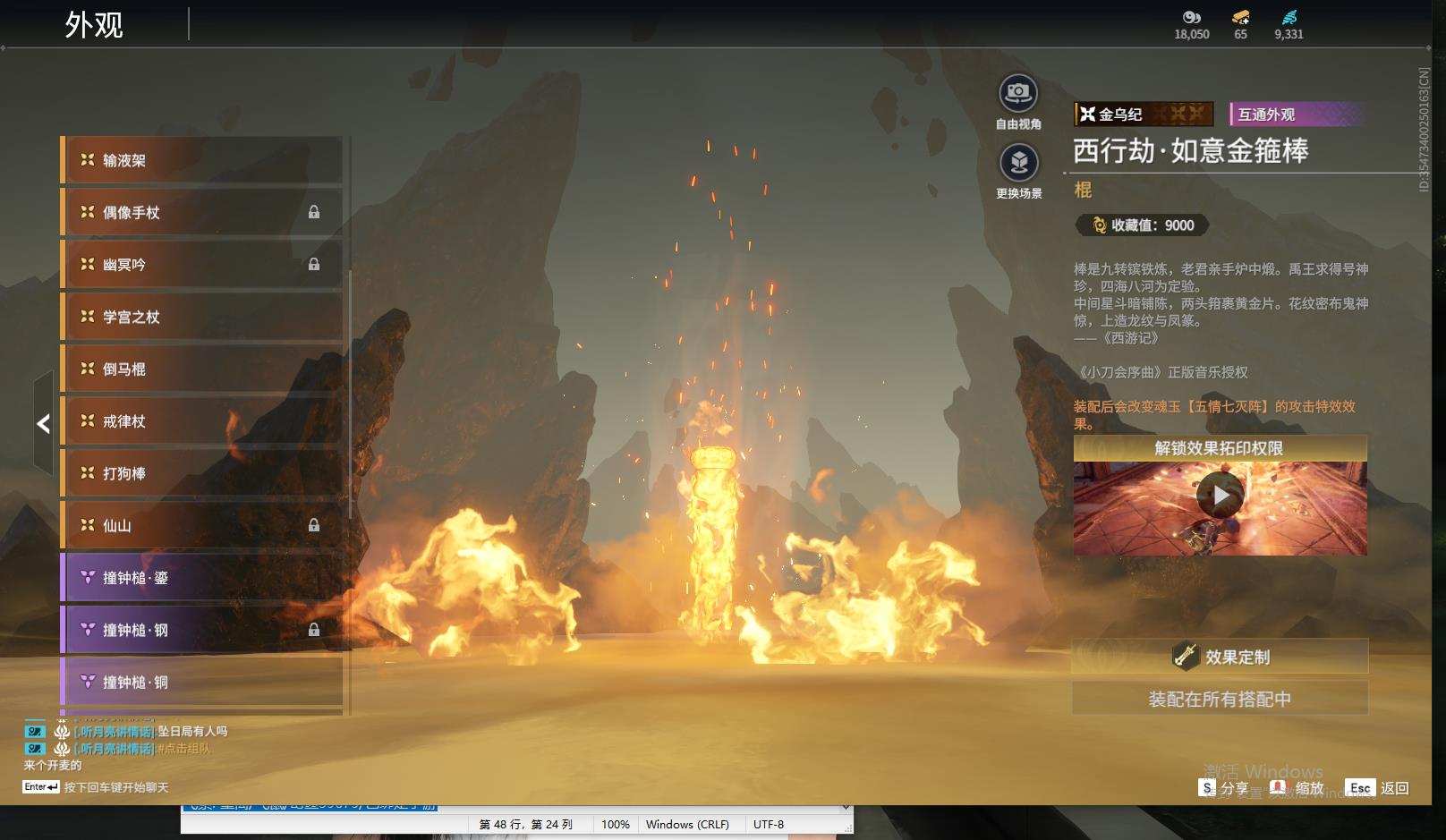This screenshot has height=840, width=1446.
Task: Choose the 打狗棒 skin entry
Action: (x=201, y=473)
